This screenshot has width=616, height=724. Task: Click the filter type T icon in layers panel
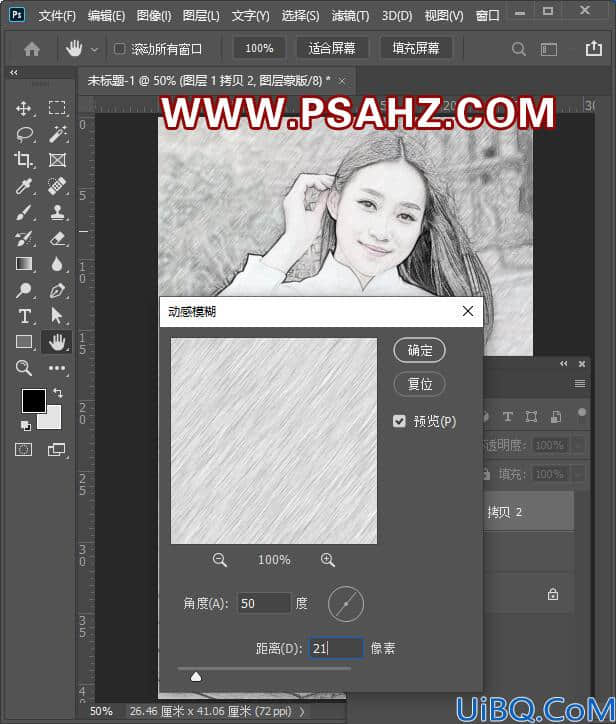click(507, 417)
